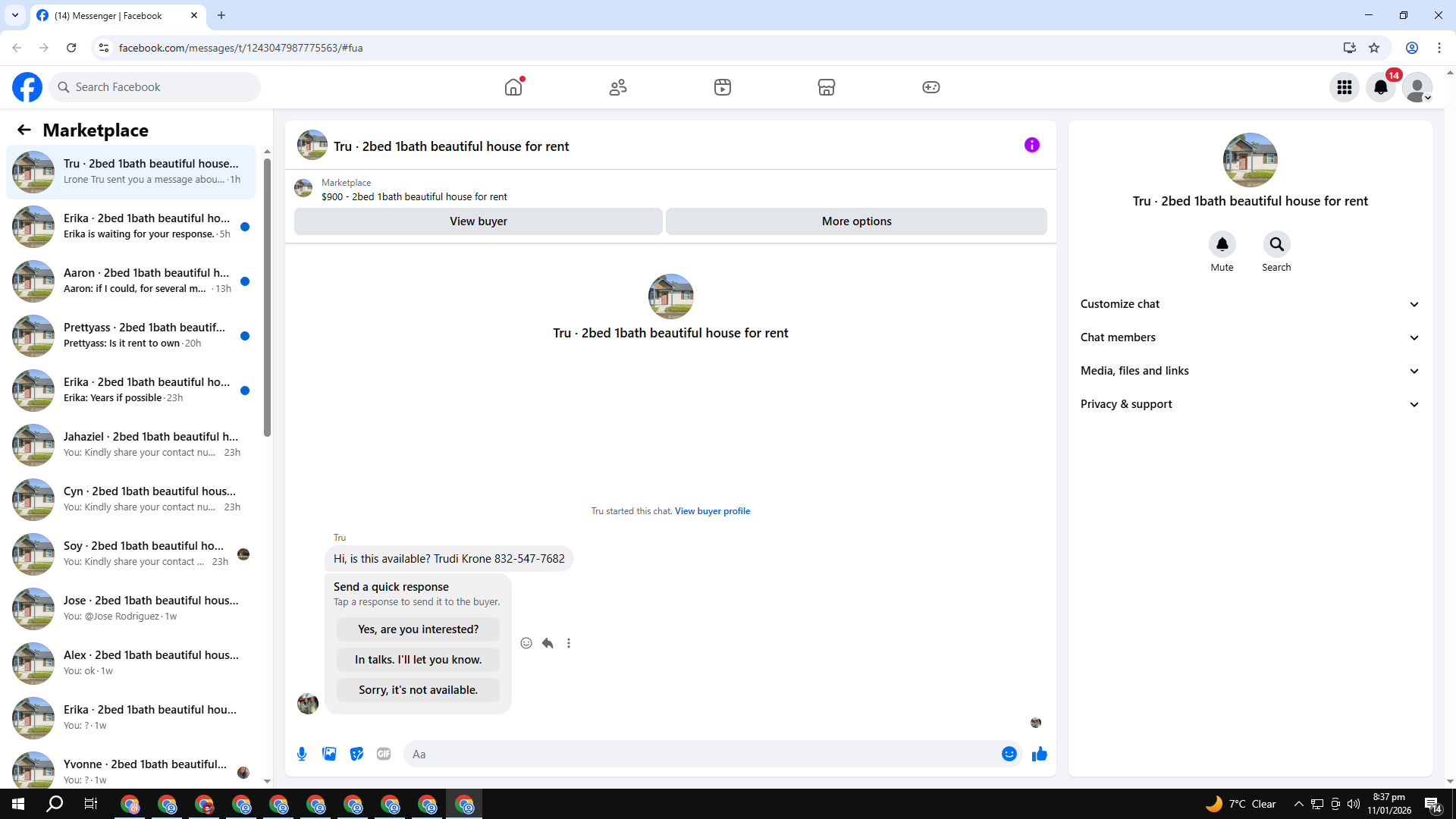The height and width of the screenshot is (819, 1456).
Task: Choose a sticker icon in composer
Action: (356, 754)
